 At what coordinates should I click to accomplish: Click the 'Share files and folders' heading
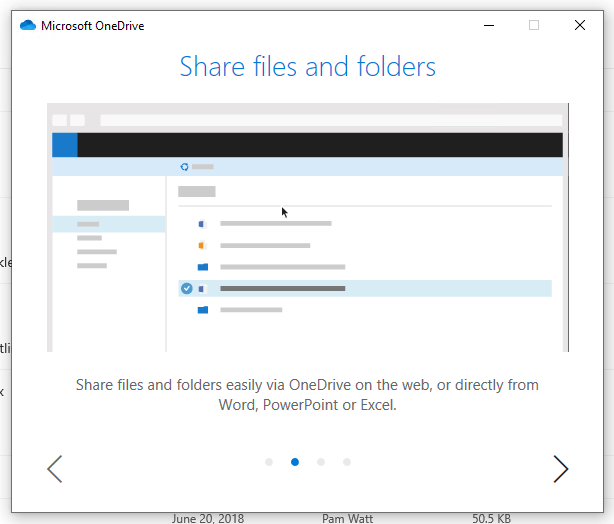(308, 66)
